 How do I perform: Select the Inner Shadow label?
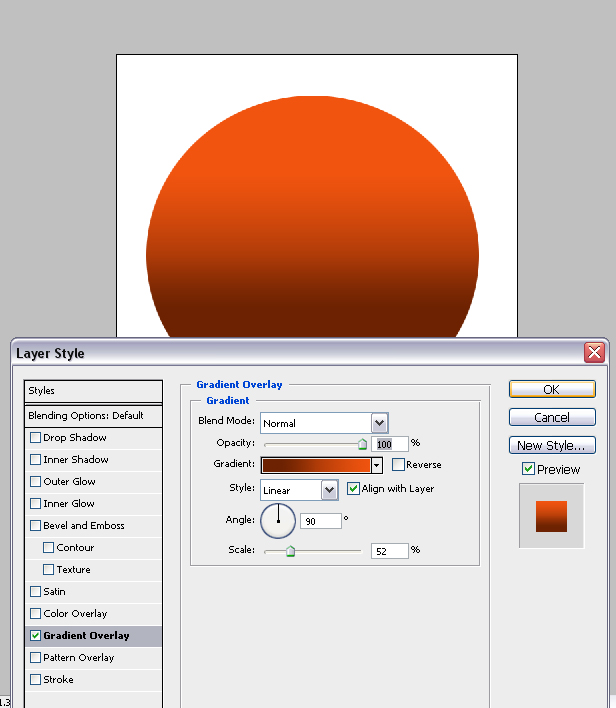tap(75, 460)
